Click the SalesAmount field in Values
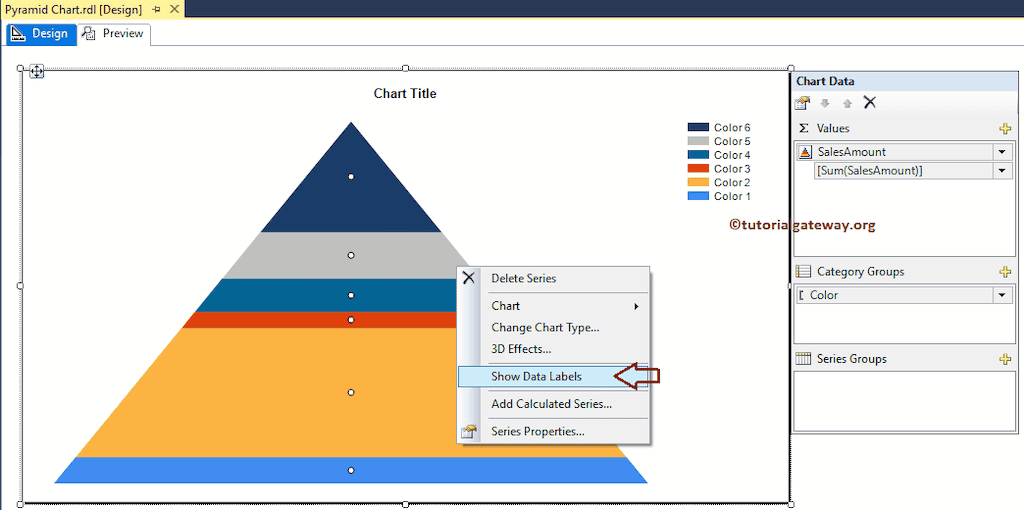Viewport: 1024px width, 510px height. (x=895, y=151)
